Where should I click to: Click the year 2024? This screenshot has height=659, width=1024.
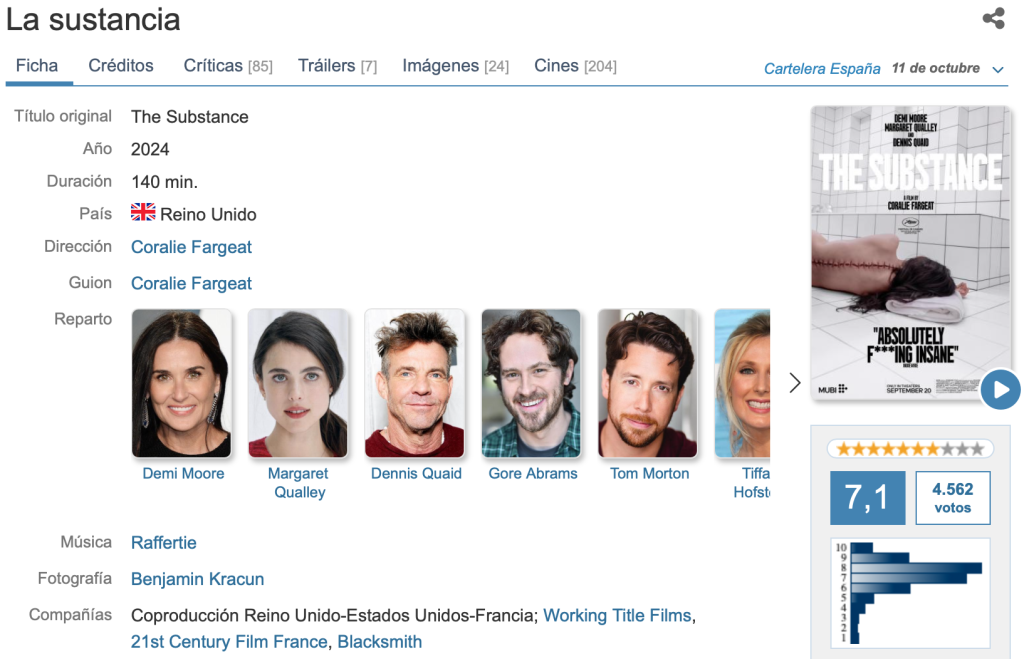(150, 150)
